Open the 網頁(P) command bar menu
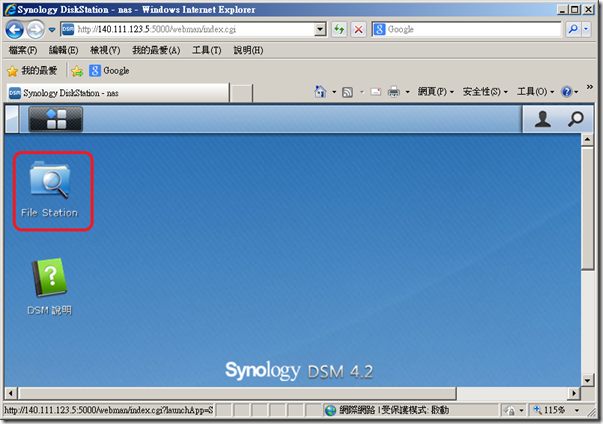 436,92
